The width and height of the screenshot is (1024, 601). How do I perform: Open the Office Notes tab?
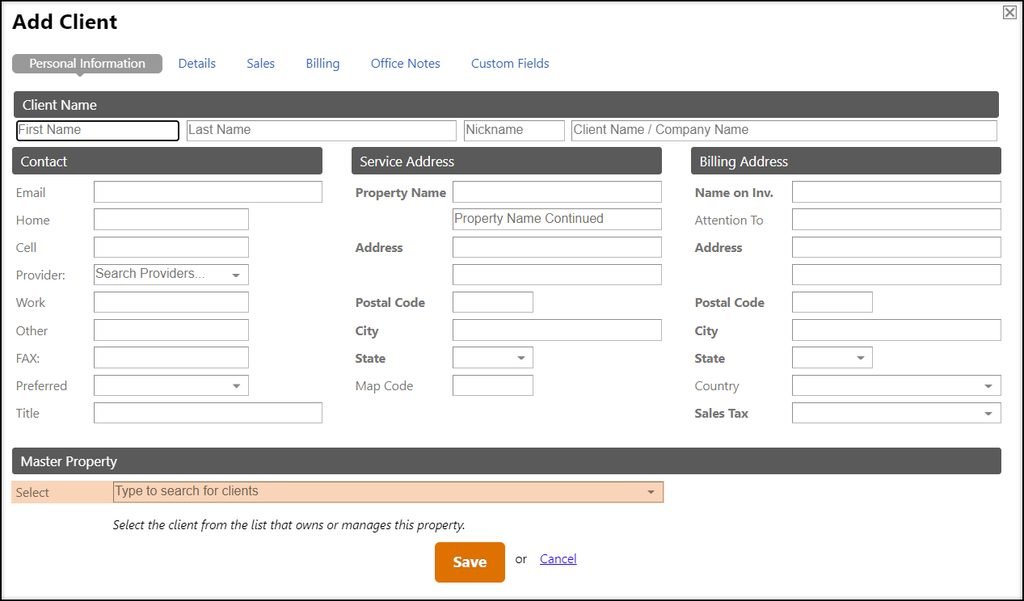pos(406,63)
